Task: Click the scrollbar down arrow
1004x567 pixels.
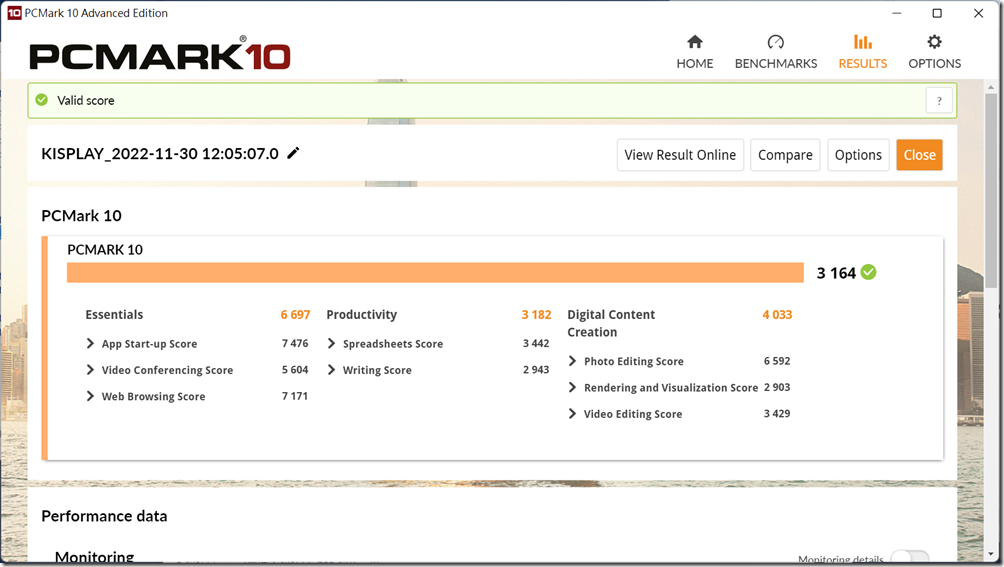Action: pyautogui.click(x=991, y=554)
